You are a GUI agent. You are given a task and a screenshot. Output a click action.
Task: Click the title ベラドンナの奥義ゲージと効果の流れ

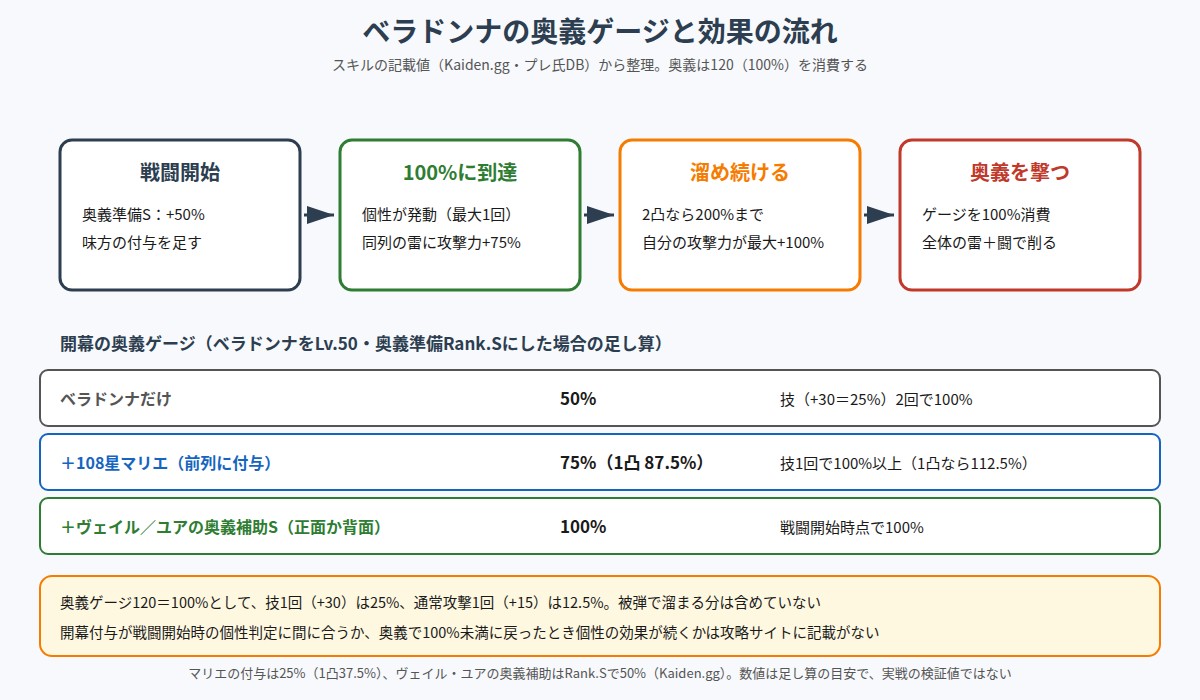coord(600,31)
